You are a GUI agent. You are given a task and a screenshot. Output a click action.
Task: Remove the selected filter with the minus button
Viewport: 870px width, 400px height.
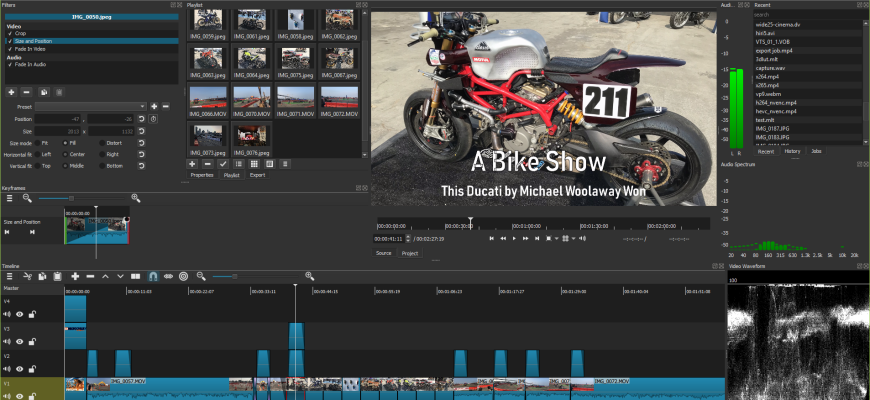[27, 92]
